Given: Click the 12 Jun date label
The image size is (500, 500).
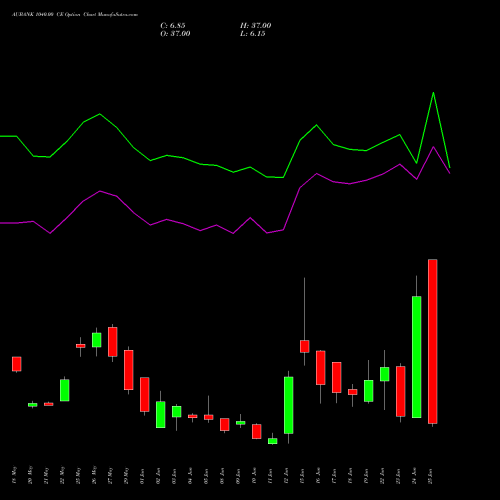Looking at the screenshot, I should 286,476.
